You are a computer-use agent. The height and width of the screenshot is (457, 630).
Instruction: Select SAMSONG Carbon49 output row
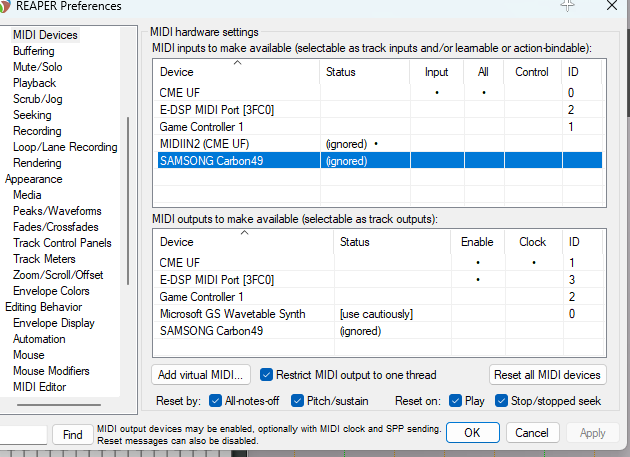[380, 331]
